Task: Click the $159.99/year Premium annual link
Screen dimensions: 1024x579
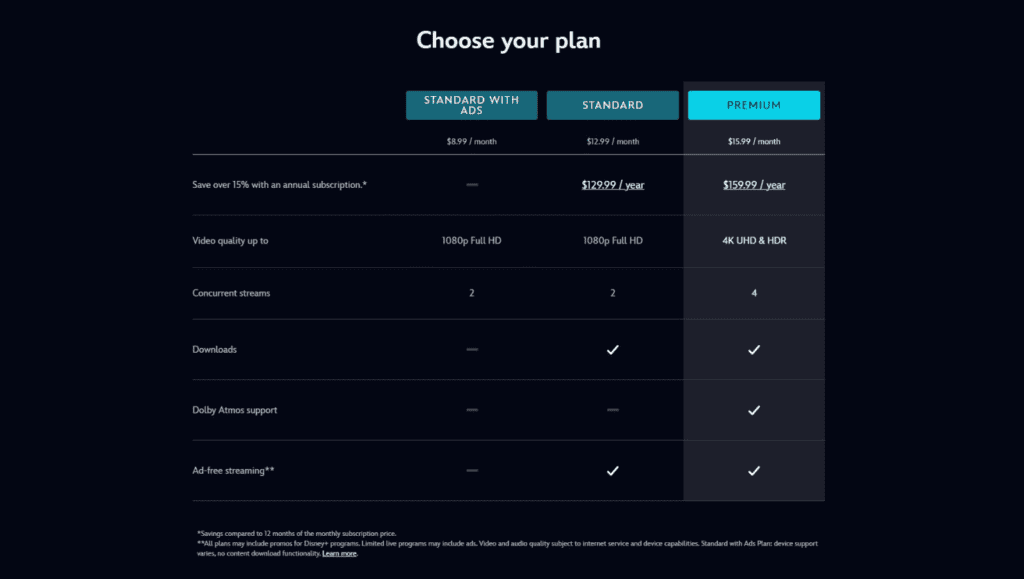Action: pos(754,185)
